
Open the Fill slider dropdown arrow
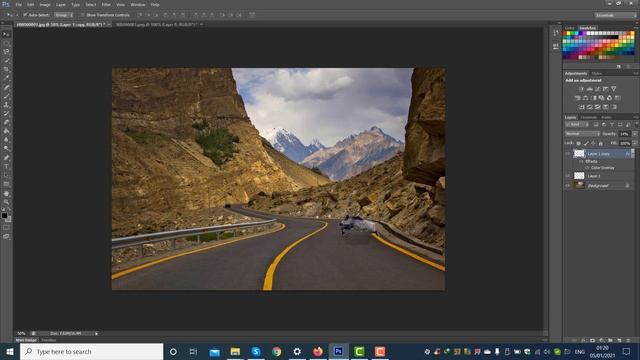tap(635, 144)
